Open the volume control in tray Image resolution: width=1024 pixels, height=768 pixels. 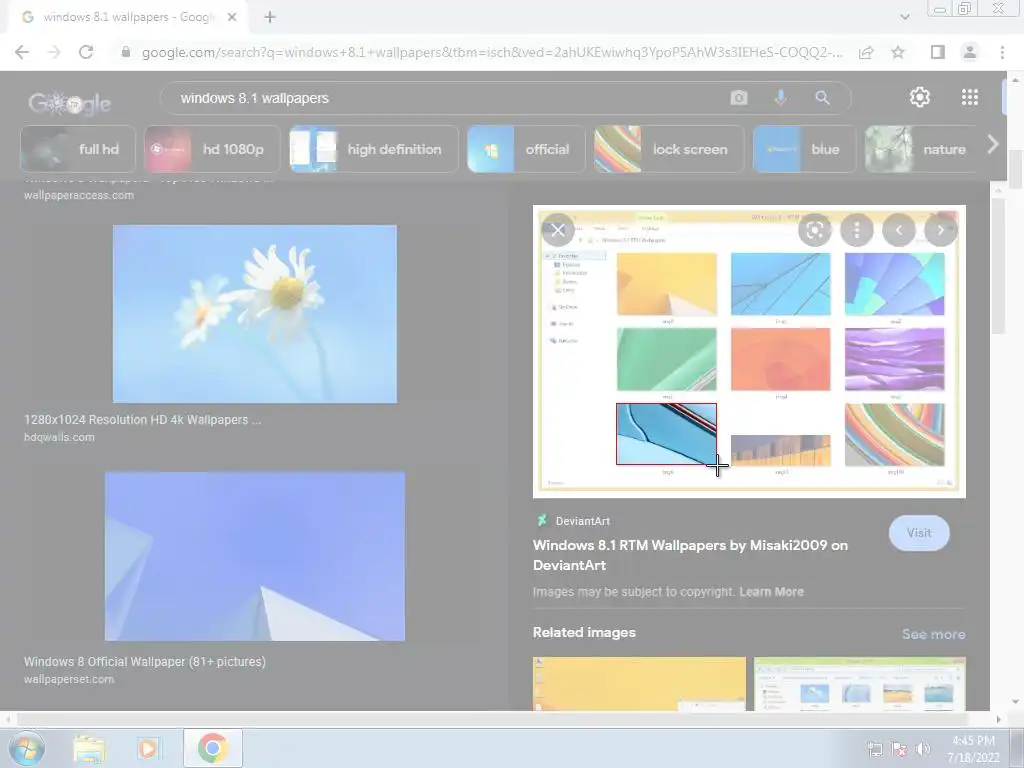point(923,749)
